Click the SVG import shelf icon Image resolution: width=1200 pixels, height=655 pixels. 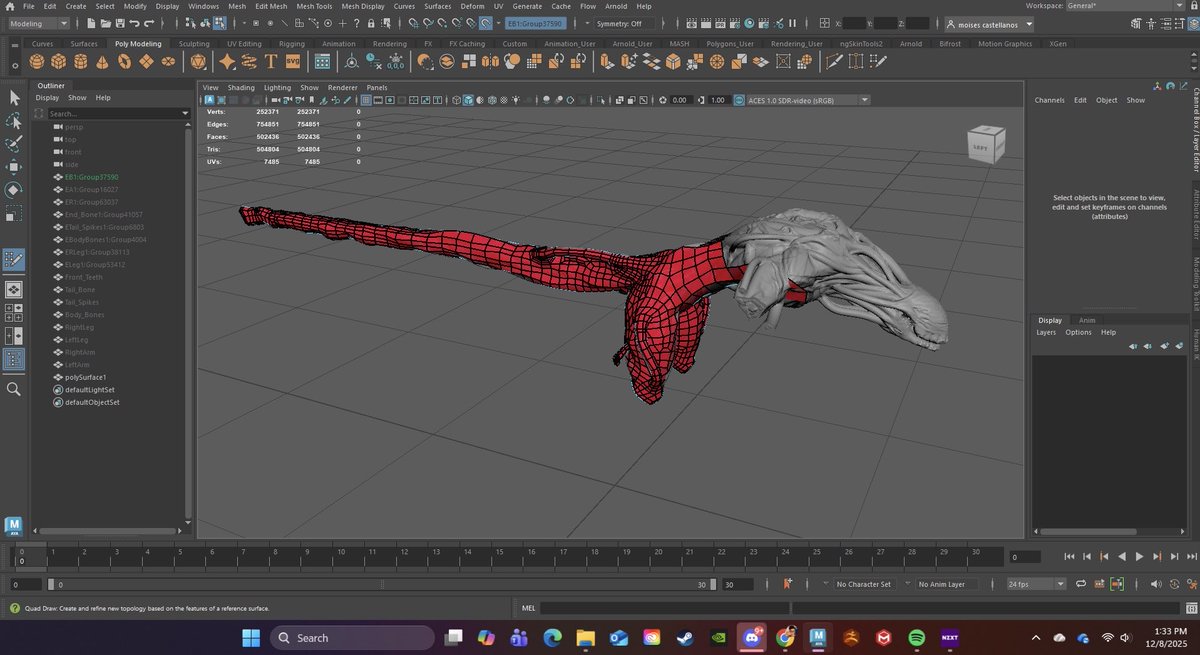[x=292, y=62]
